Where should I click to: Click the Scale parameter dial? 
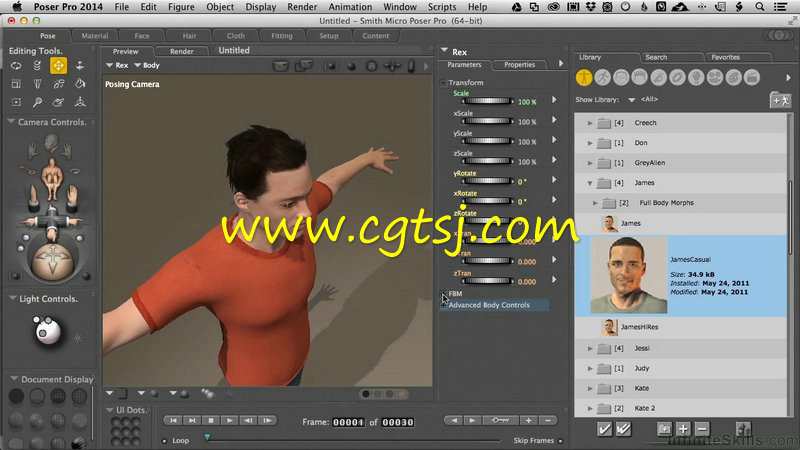point(488,102)
